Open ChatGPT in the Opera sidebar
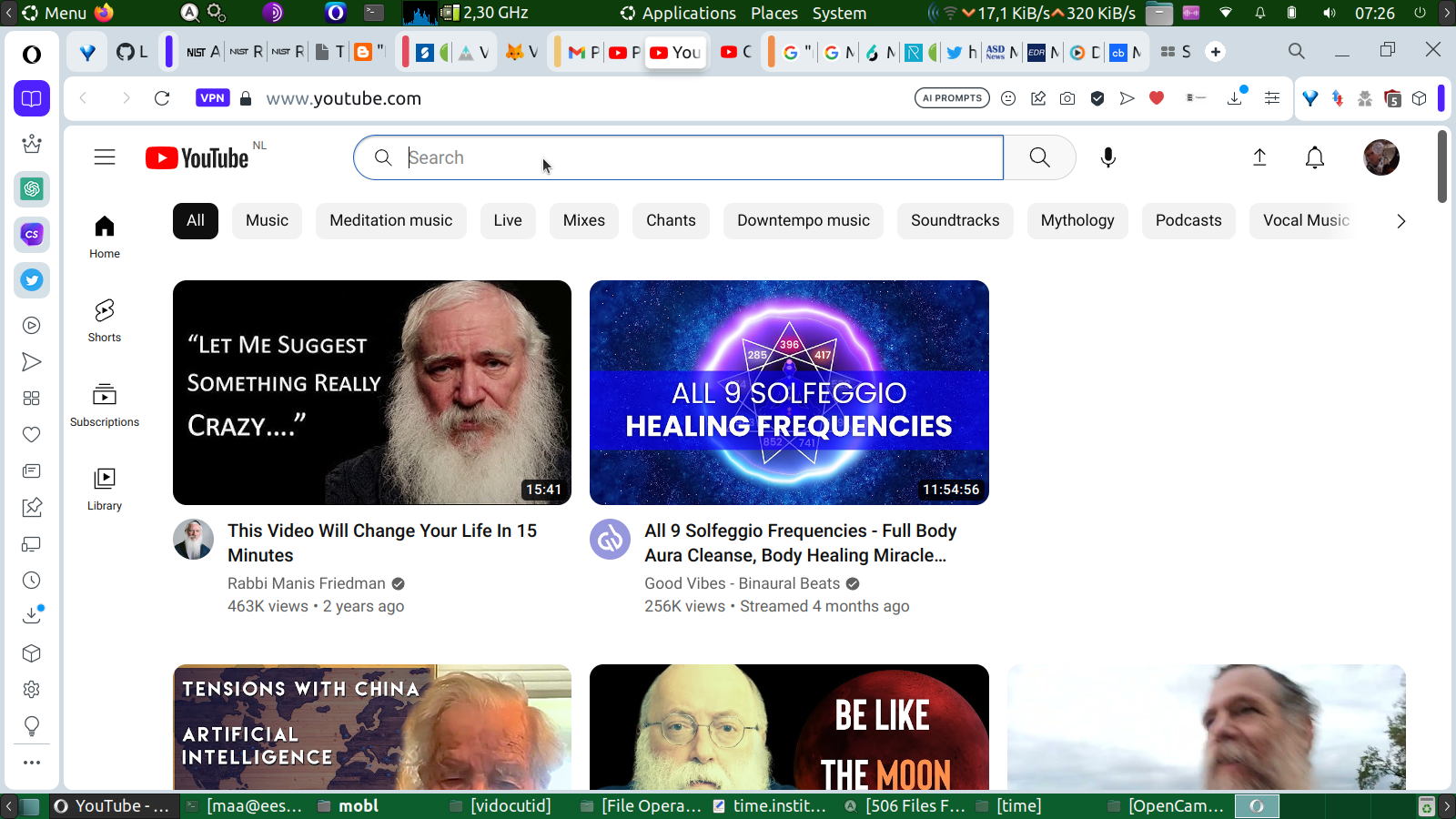Screen dimensions: 1456x819 pos(32,188)
